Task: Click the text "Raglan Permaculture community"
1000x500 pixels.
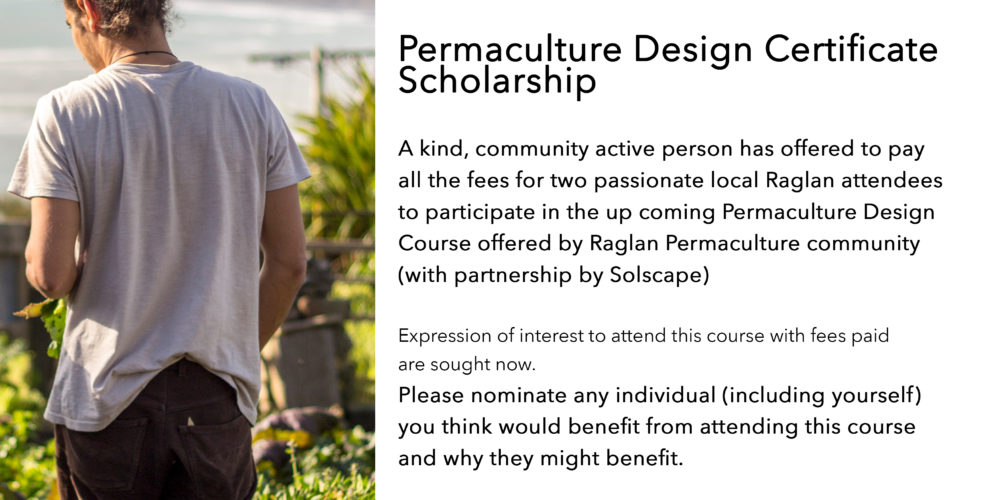Action: (754, 244)
